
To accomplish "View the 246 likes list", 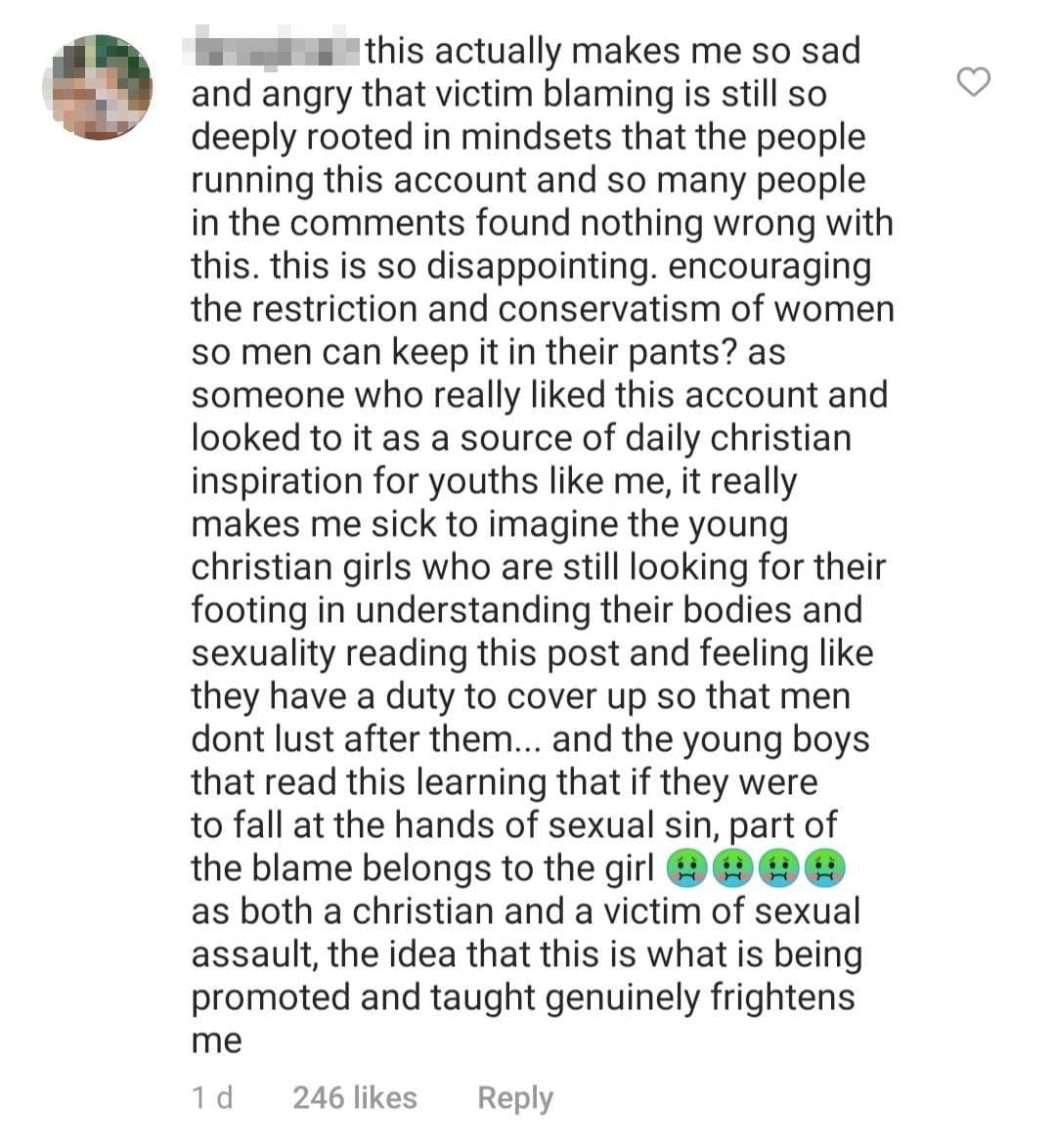I will 354,1098.
